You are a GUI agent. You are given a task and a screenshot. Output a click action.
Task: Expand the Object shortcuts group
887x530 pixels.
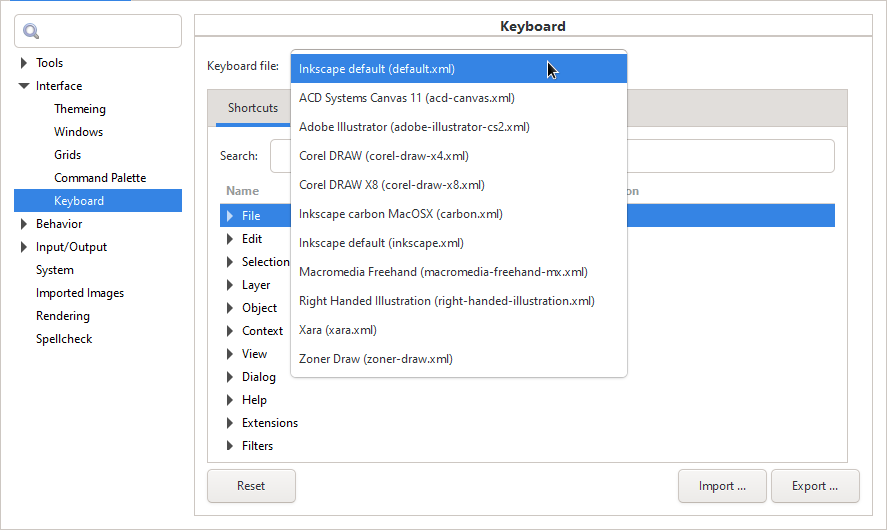coord(230,308)
